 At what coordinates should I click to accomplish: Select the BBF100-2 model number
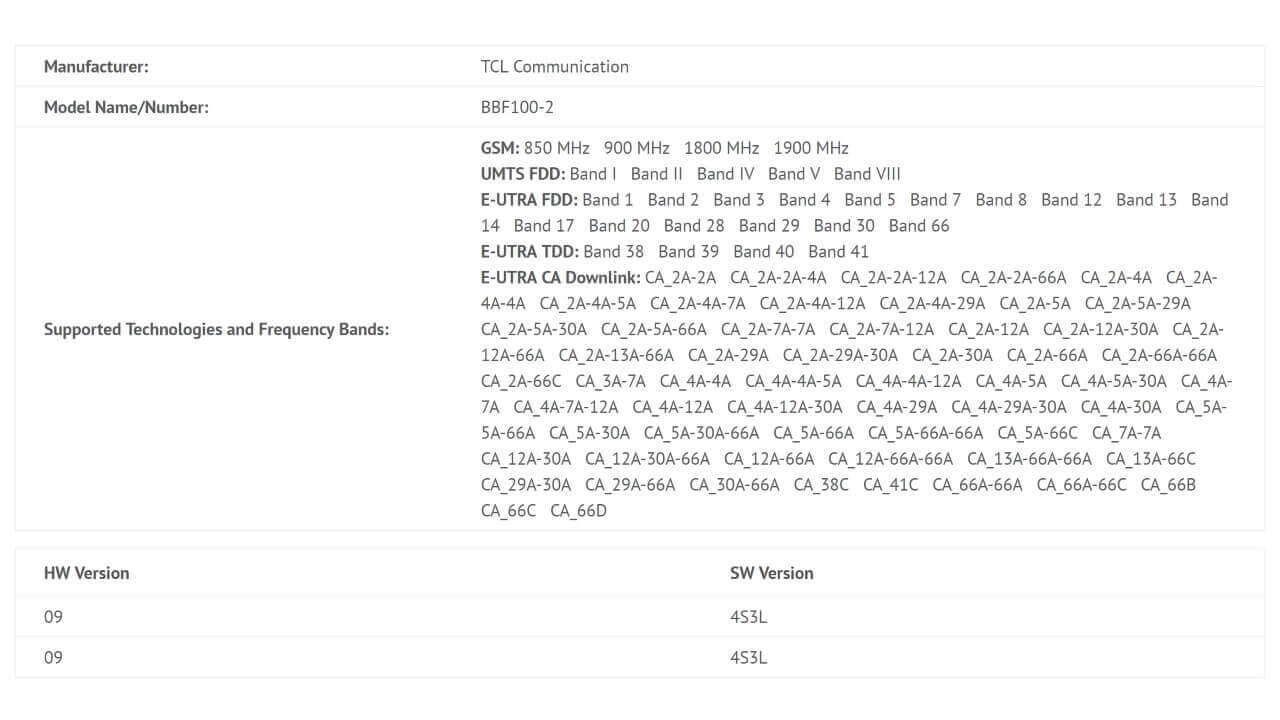[517, 108]
